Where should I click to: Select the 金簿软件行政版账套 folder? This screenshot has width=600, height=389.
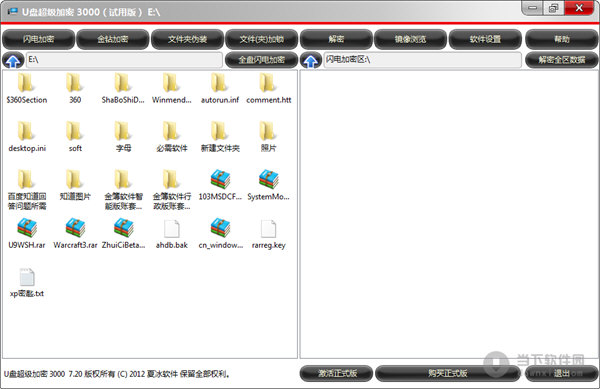[171, 190]
